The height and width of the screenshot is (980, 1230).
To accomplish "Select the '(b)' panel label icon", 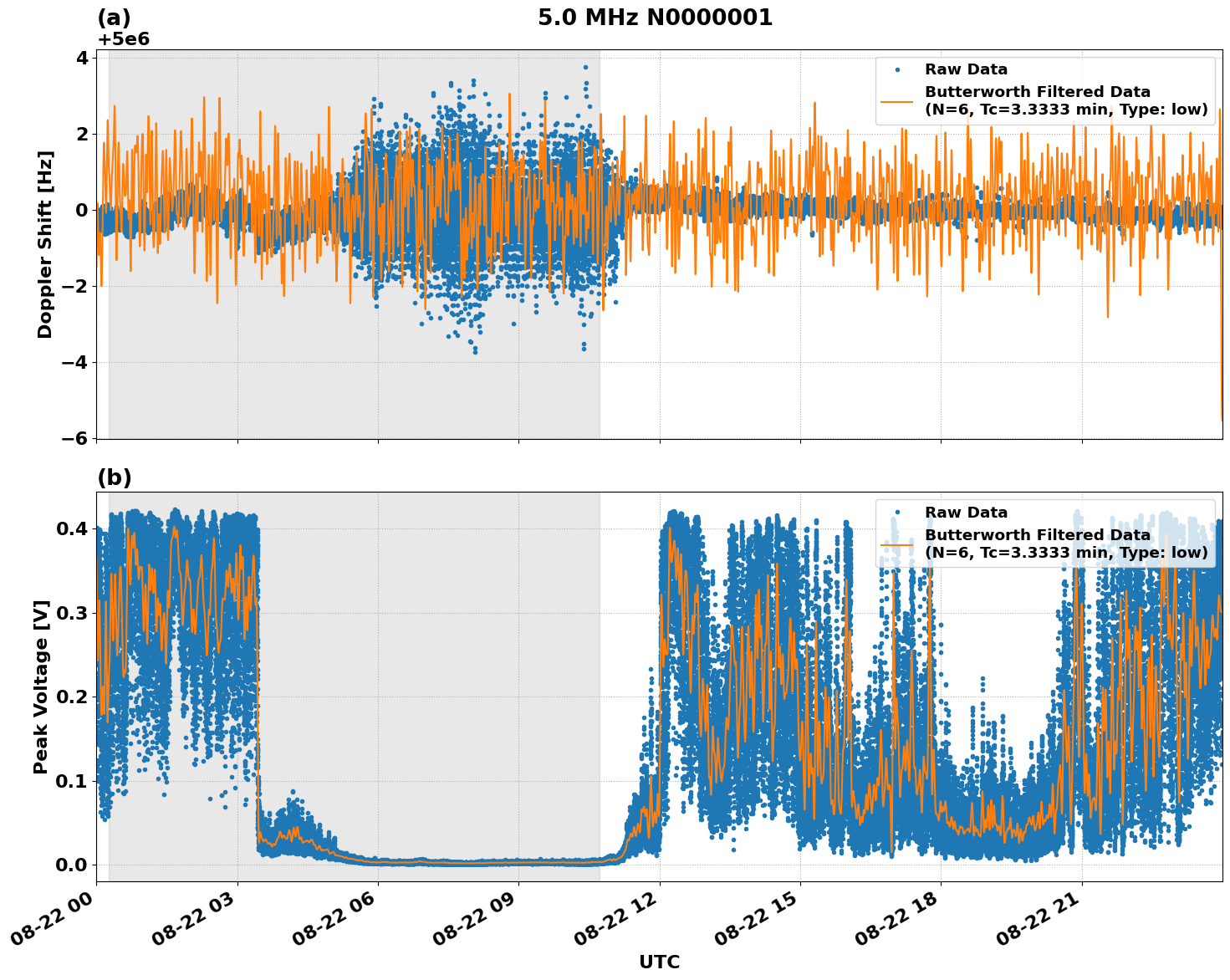I will pyautogui.click(x=115, y=478).
